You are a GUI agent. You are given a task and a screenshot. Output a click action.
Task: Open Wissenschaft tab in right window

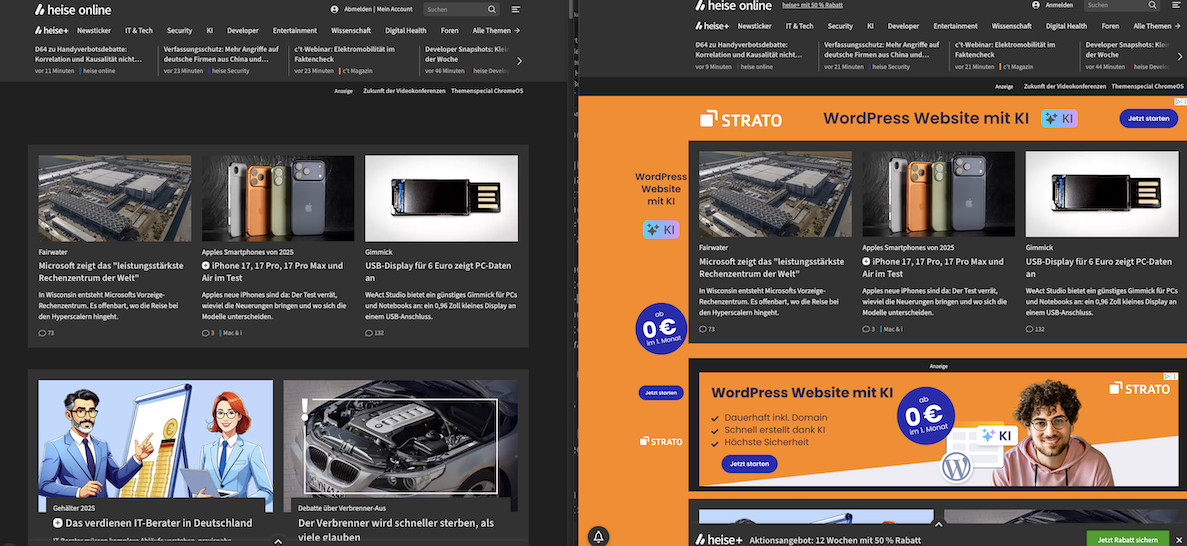click(1011, 26)
